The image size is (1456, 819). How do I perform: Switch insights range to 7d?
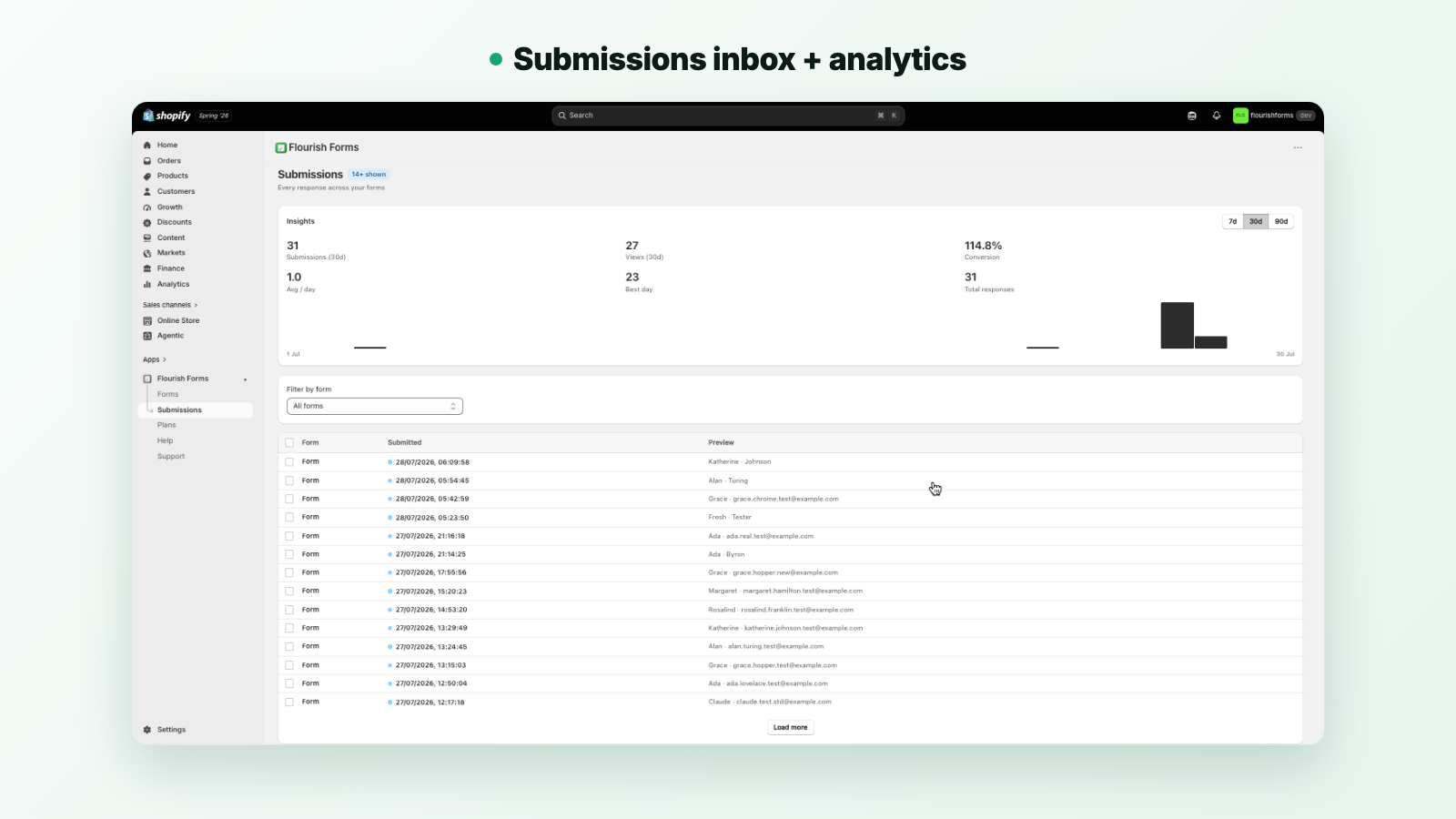[1233, 221]
